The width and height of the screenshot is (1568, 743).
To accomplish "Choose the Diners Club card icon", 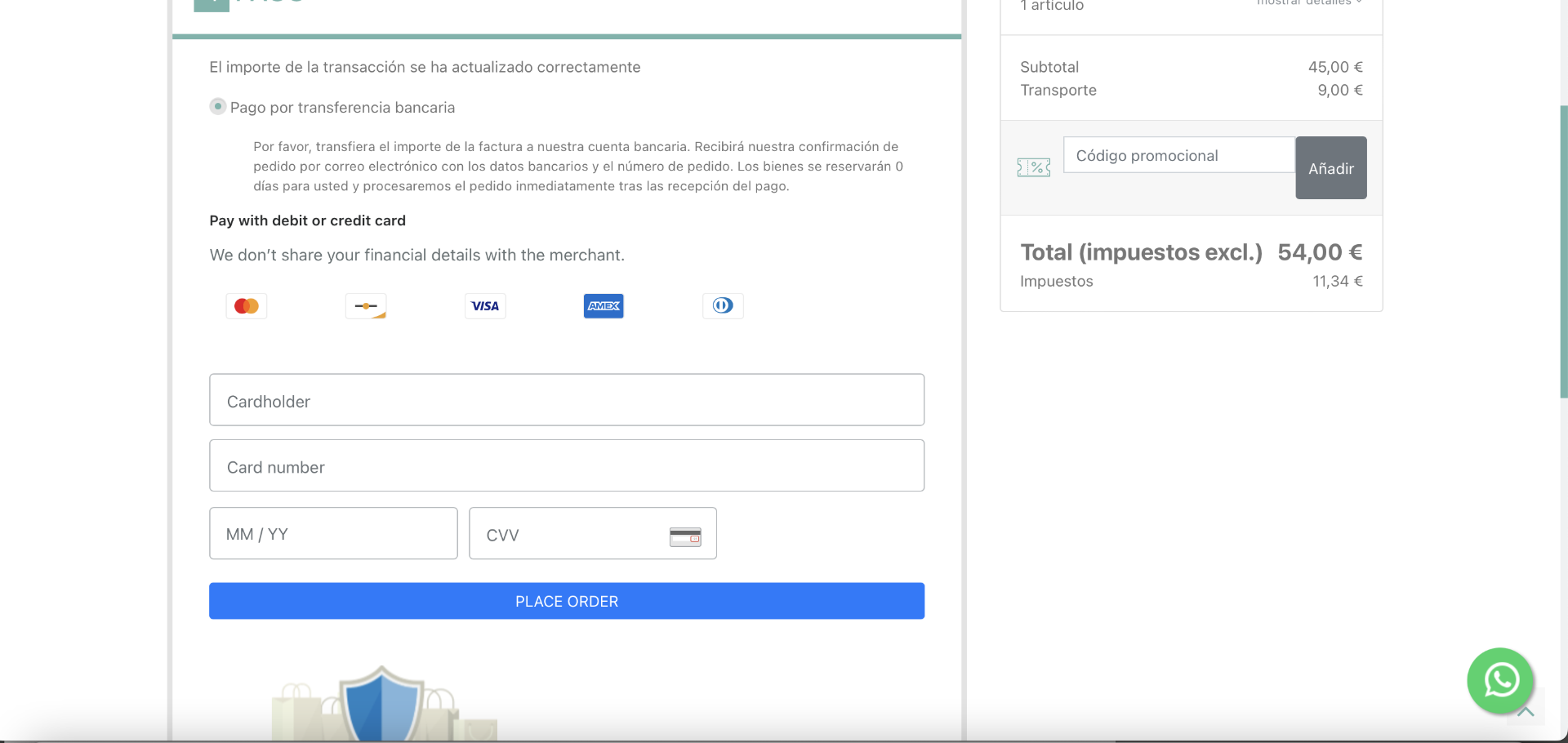I will tap(723, 306).
